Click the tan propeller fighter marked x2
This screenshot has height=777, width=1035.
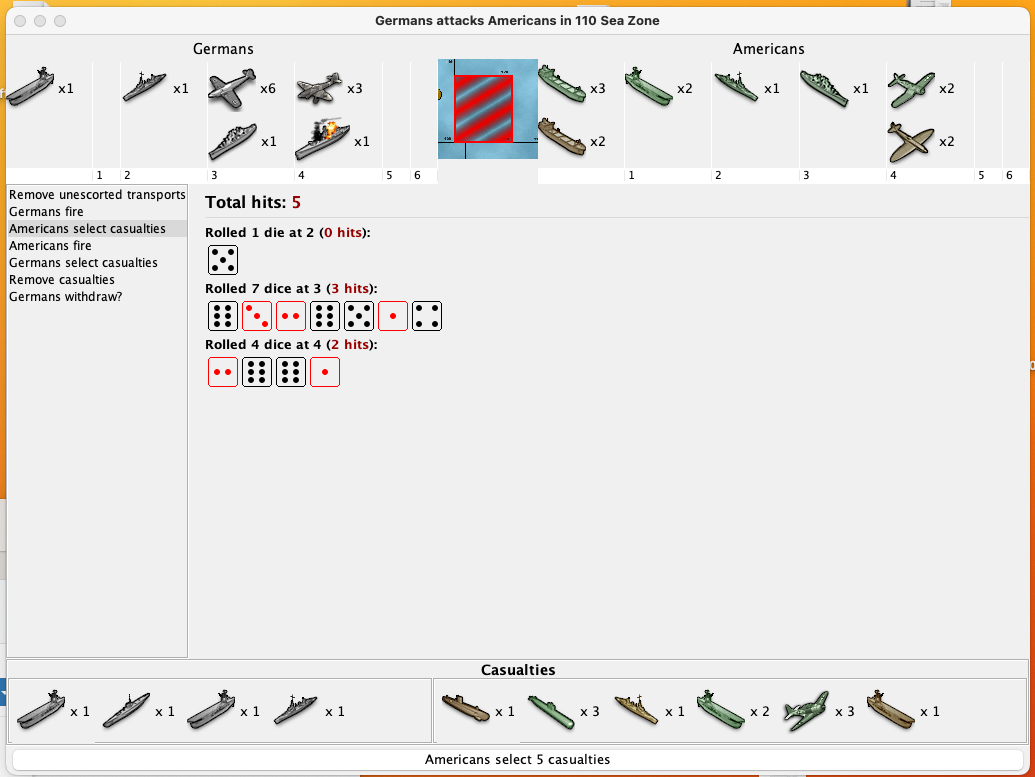tap(910, 142)
